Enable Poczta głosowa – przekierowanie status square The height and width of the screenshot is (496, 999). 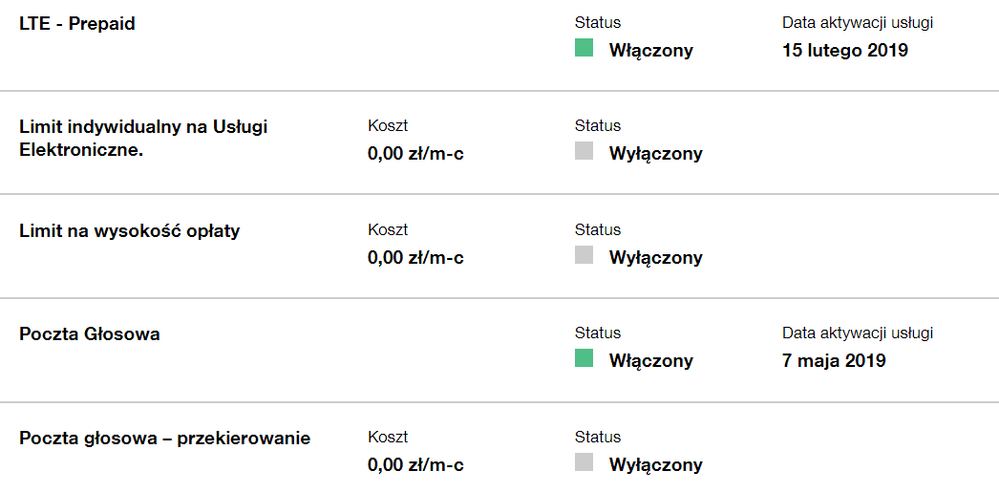(x=584, y=463)
